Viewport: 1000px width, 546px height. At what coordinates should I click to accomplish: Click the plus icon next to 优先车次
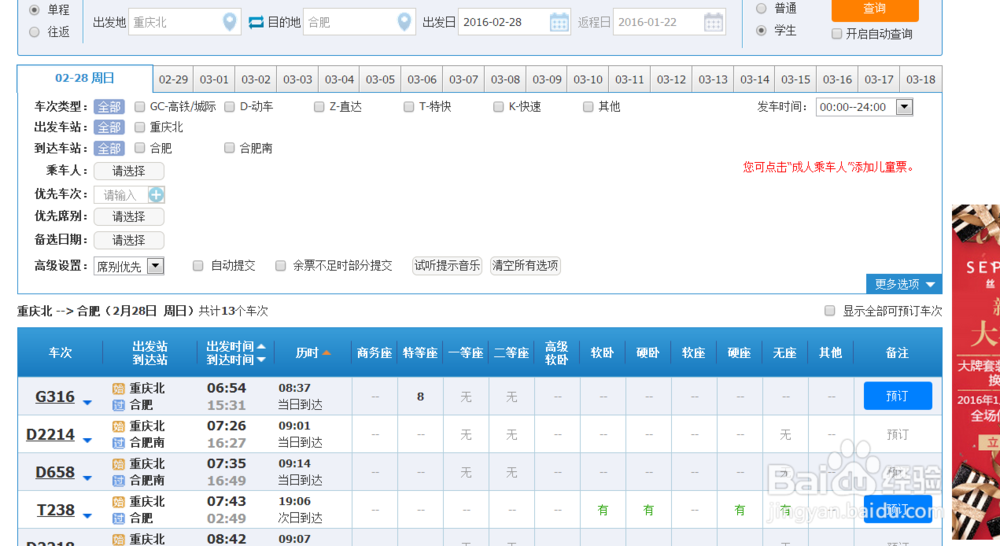(156, 195)
